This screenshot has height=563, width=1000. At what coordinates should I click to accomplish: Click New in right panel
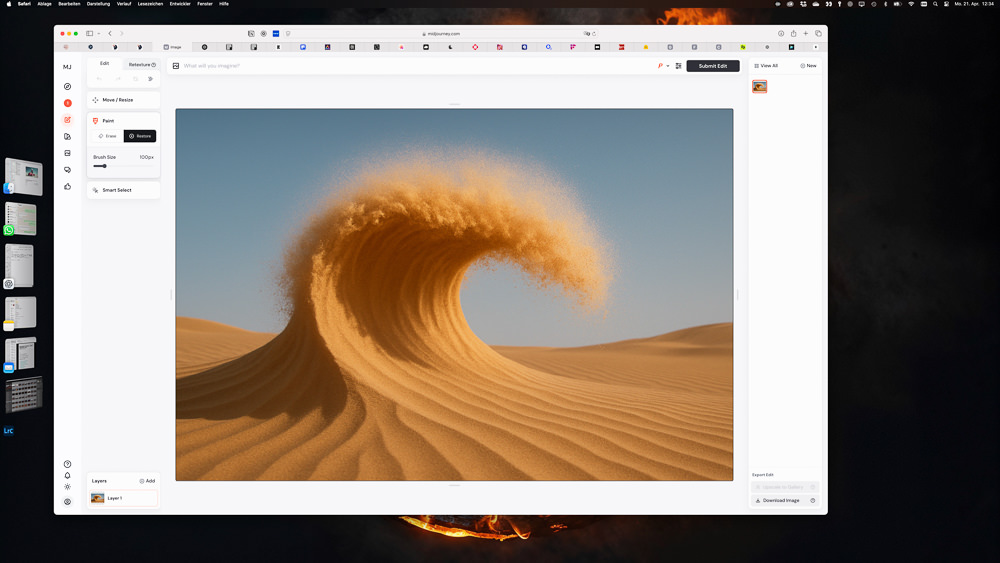click(808, 66)
